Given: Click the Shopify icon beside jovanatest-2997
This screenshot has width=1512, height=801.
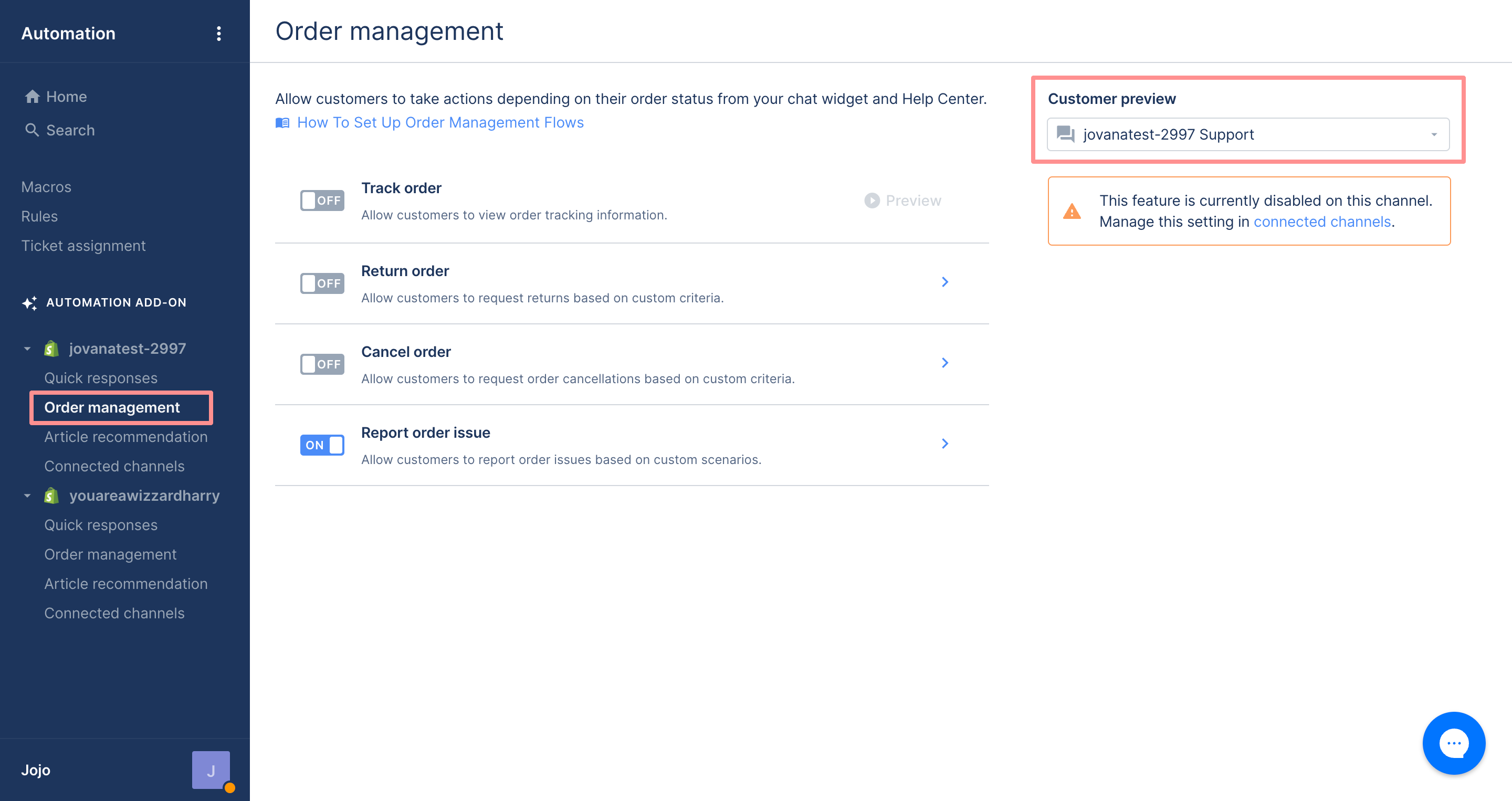Looking at the screenshot, I should tap(51, 349).
